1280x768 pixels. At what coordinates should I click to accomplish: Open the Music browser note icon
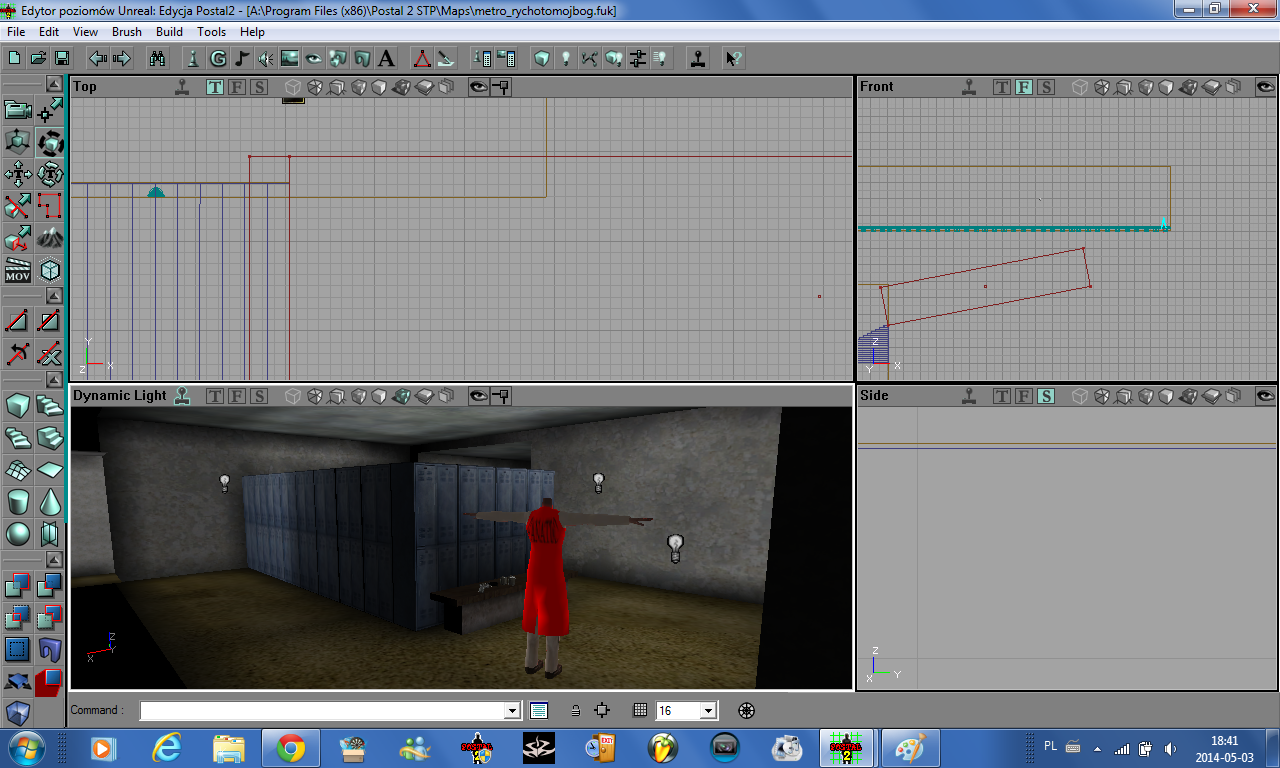242,58
